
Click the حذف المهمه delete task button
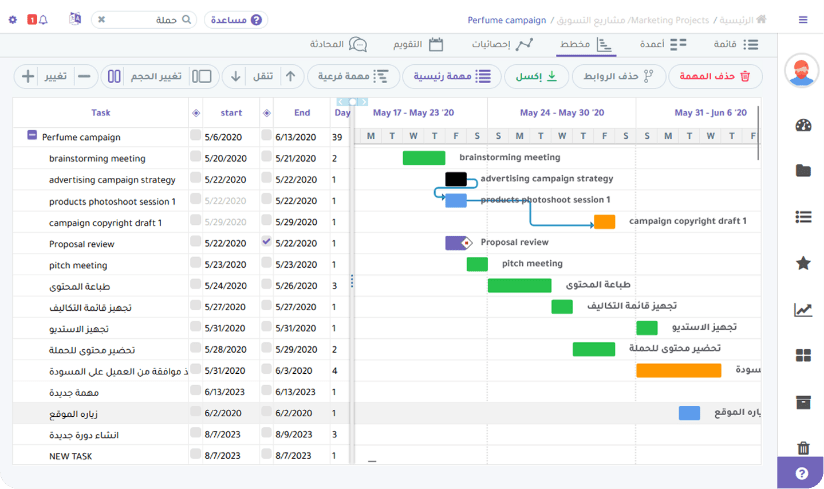[x=715, y=76]
